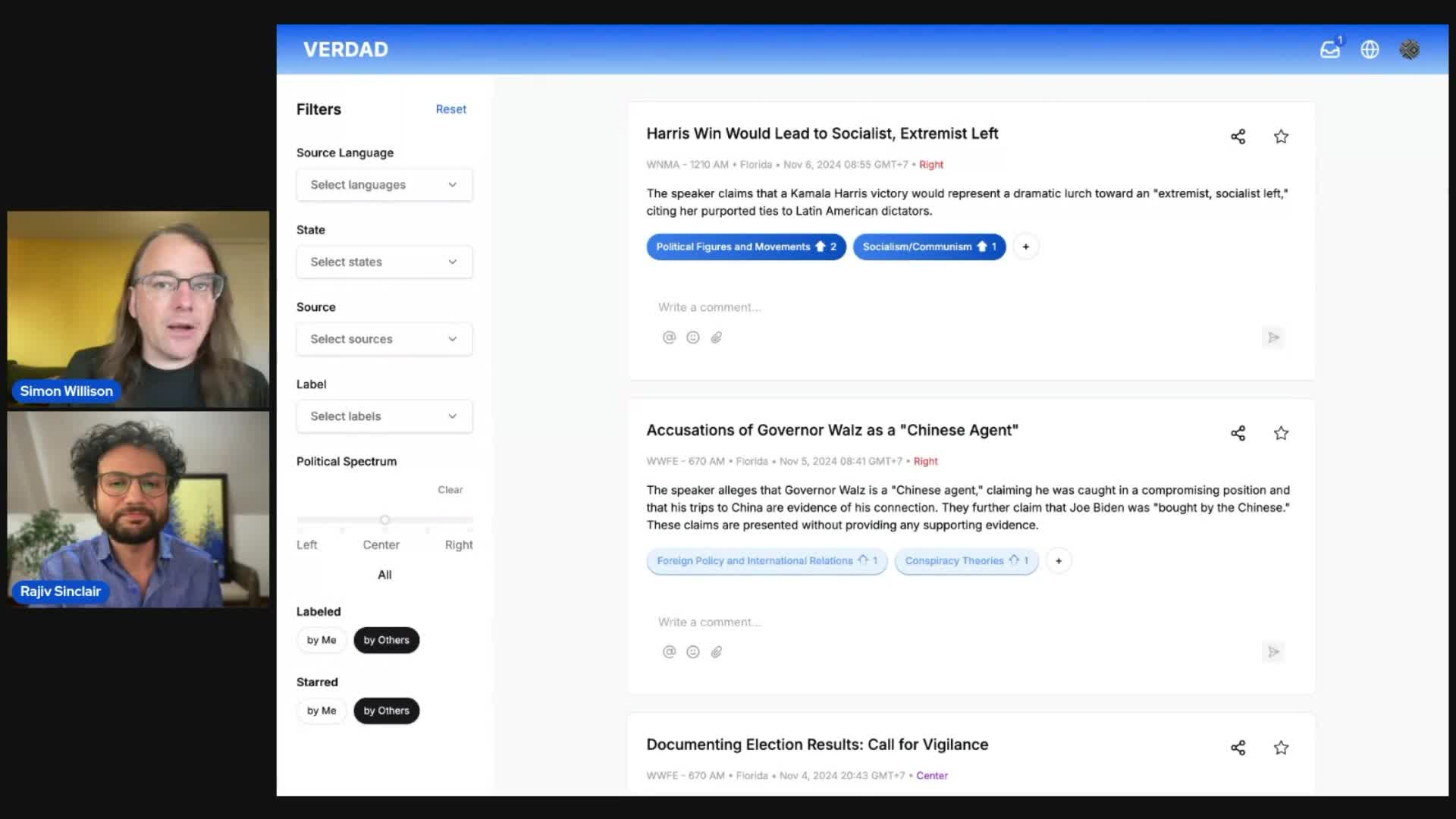Open Accusations of Governor Walz title
This screenshot has height=819, width=1456.
click(x=832, y=430)
